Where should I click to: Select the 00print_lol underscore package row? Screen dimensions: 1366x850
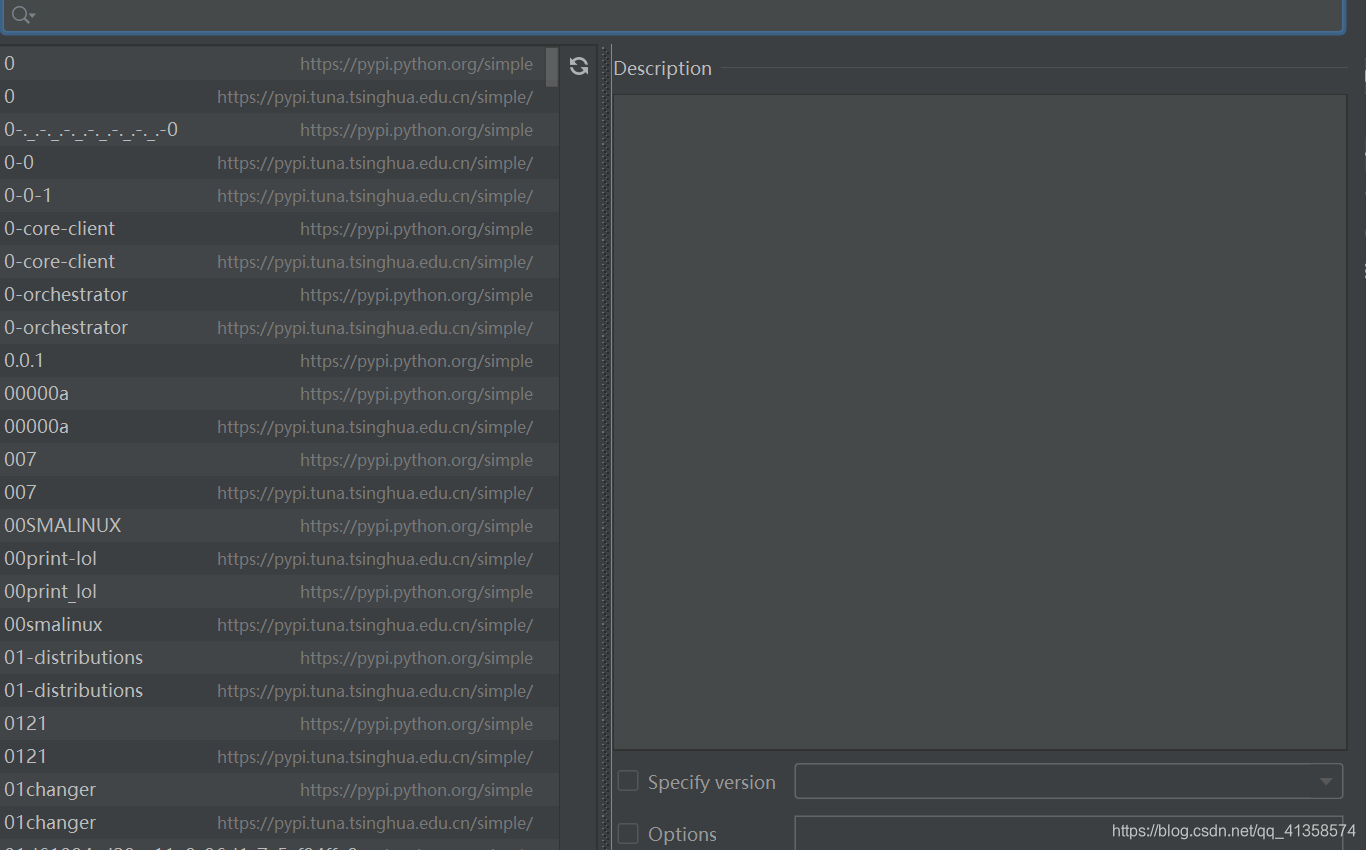pos(279,592)
